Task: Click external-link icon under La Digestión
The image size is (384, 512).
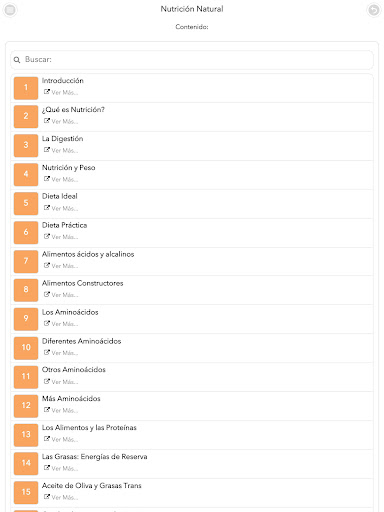Action: 47,150
